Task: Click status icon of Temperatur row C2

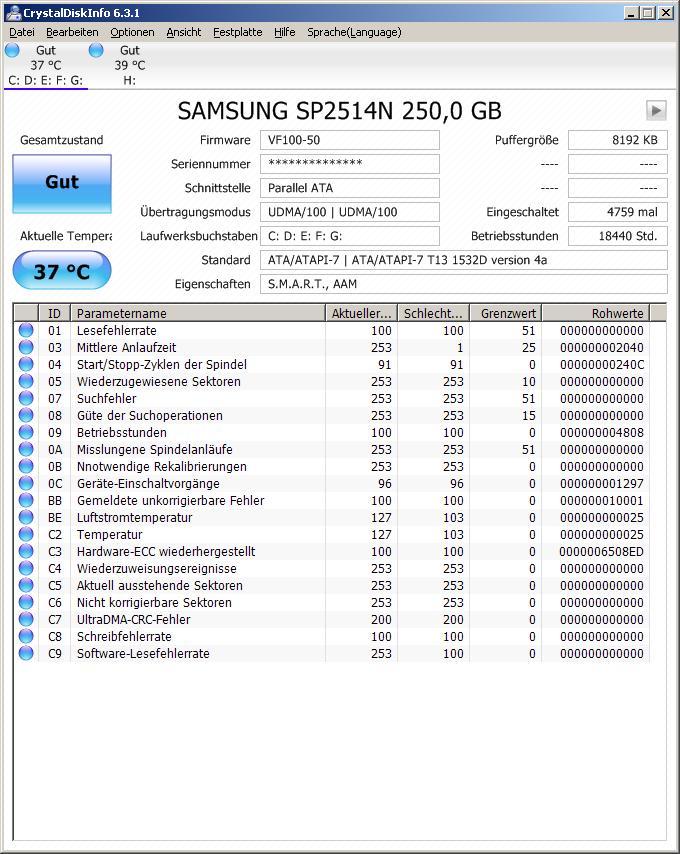Action: click(26, 534)
